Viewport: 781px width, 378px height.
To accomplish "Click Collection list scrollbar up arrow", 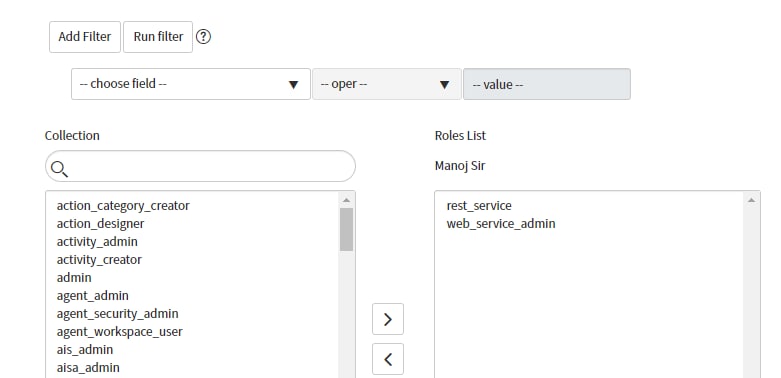I will pyautogui.click(x=347, y=200).
